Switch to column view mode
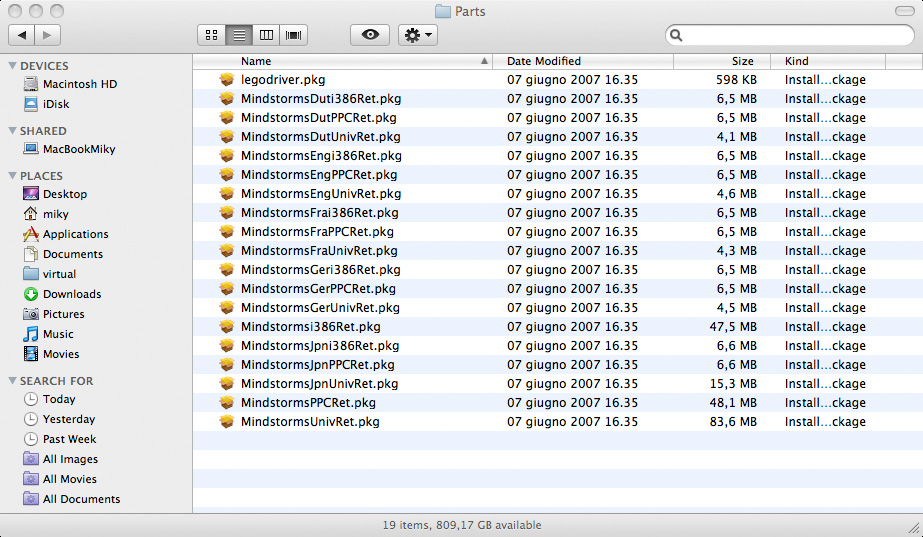 coord(266,35)
